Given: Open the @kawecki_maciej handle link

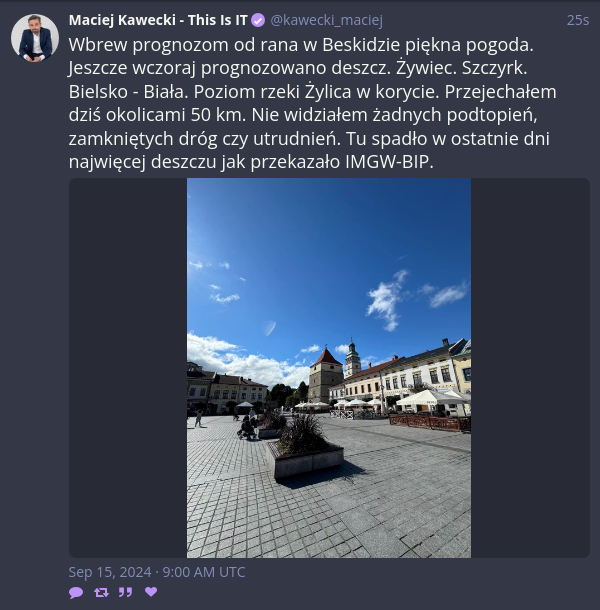Looking at the screenshot, I should [x=326, y=20].
